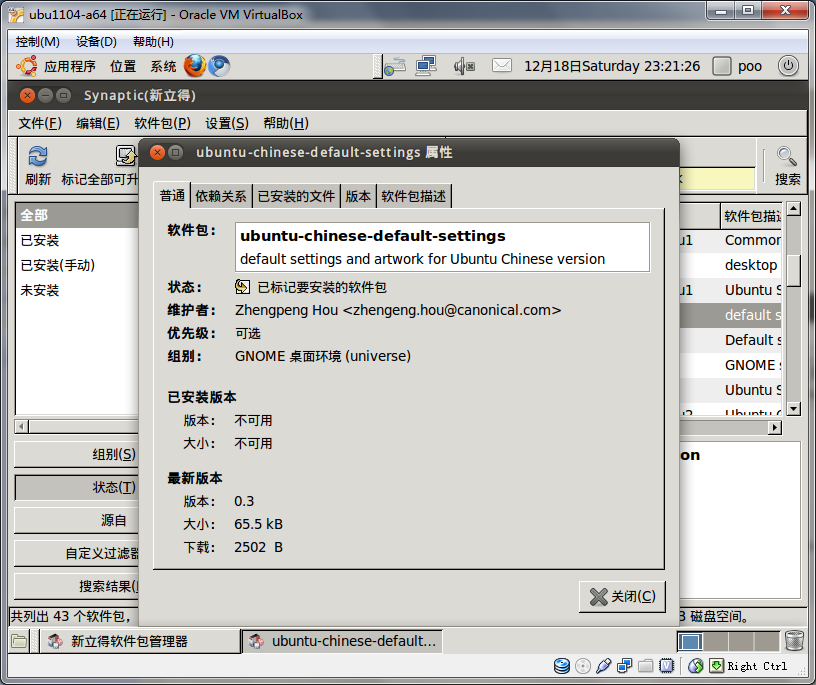Open VirtualBox 控制(M) menu
This screenshot has height=685, width=816.
click(37, 42)
